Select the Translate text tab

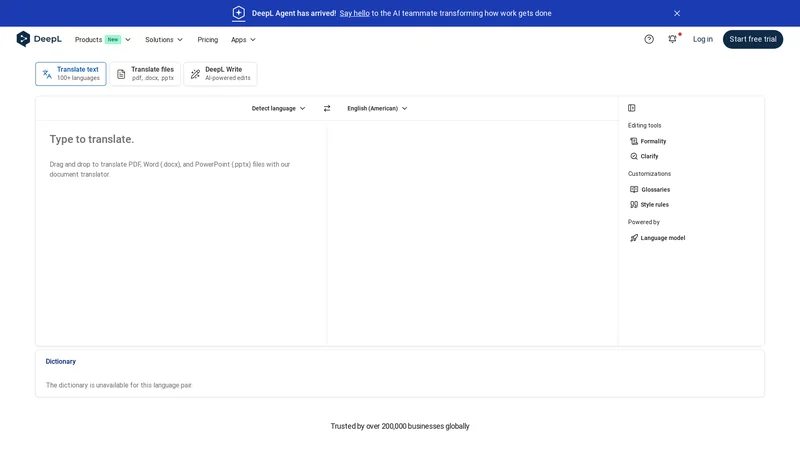[x=70, y=74]
